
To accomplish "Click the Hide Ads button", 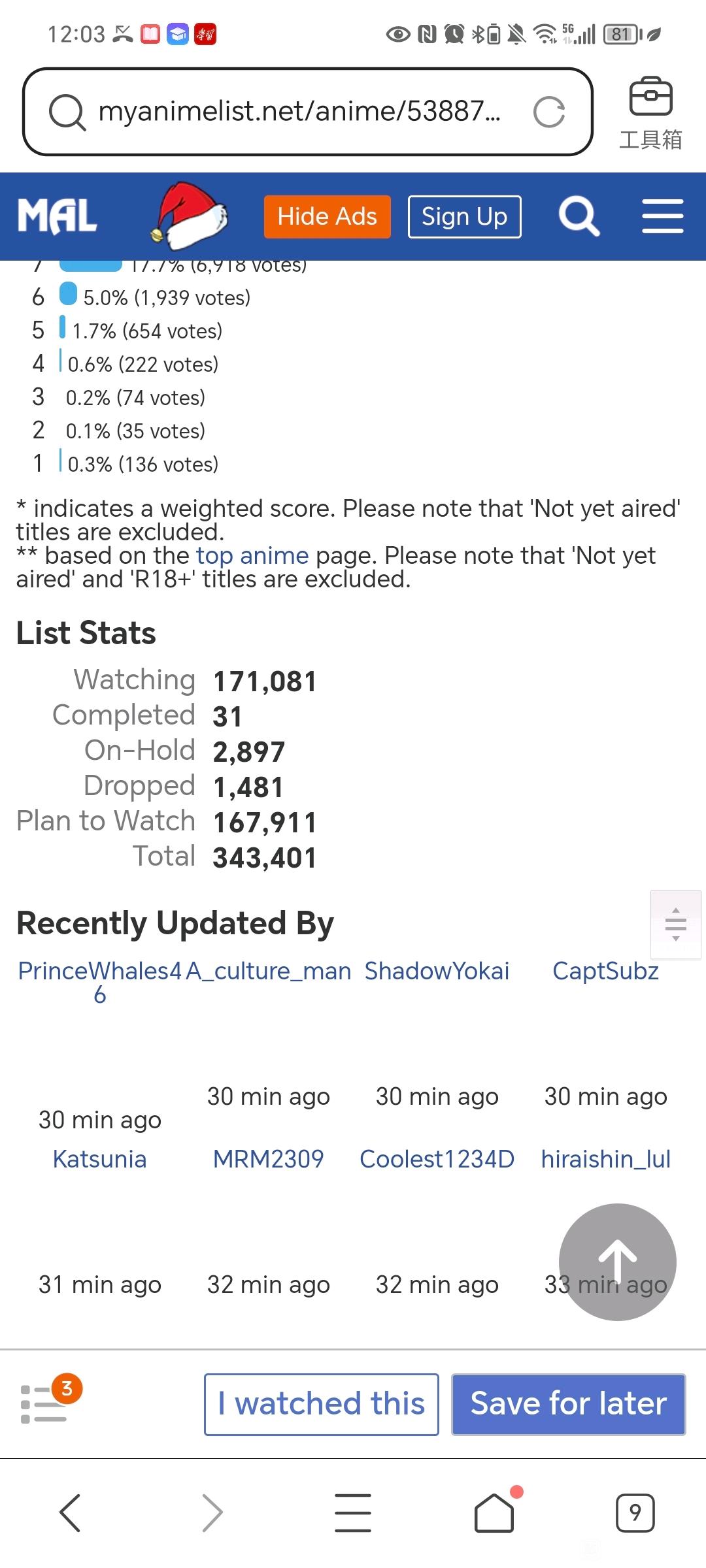I will [328, 216].
